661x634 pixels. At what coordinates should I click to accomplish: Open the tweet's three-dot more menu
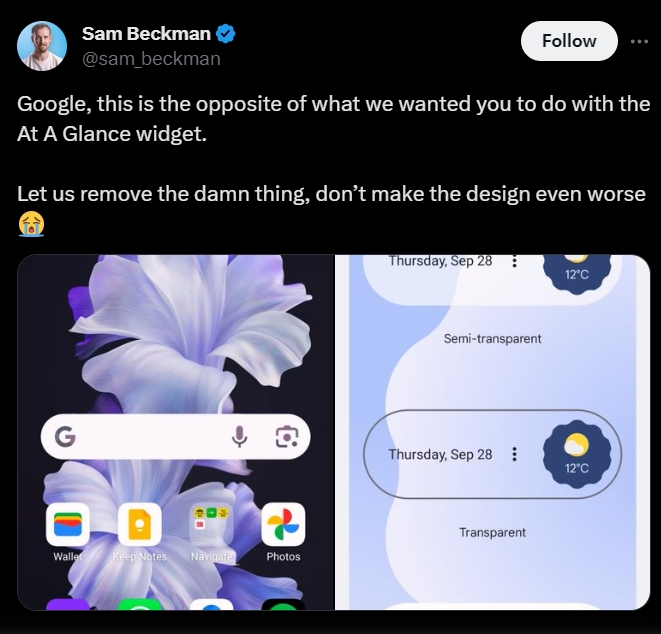[x=639, y=41]
